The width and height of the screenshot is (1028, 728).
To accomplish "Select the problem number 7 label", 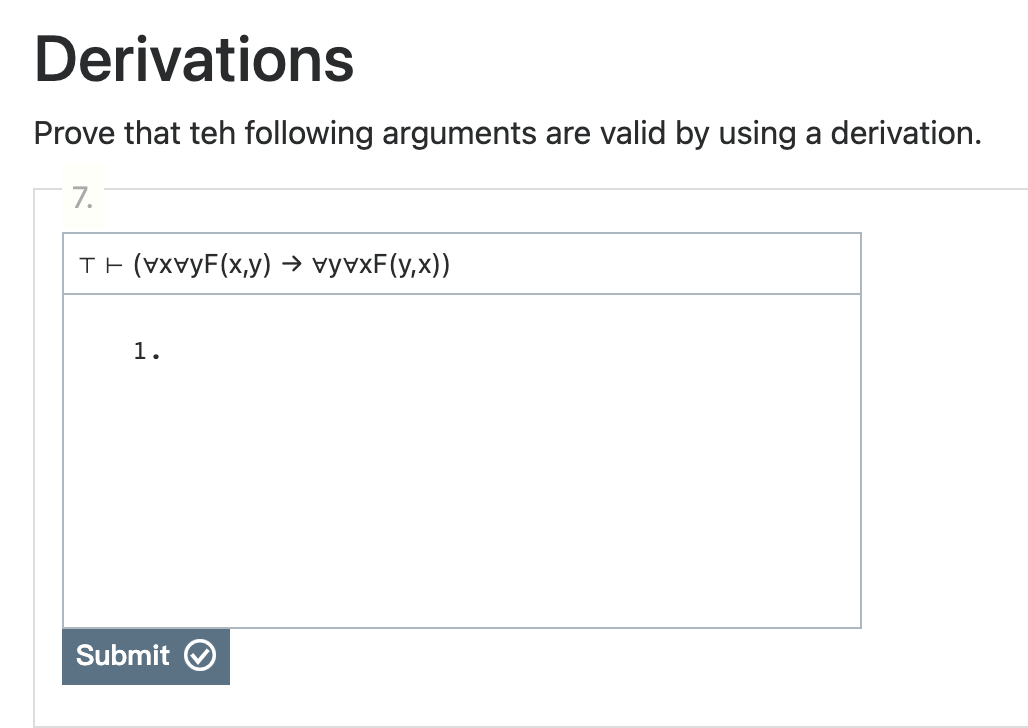I will point(83,197).
